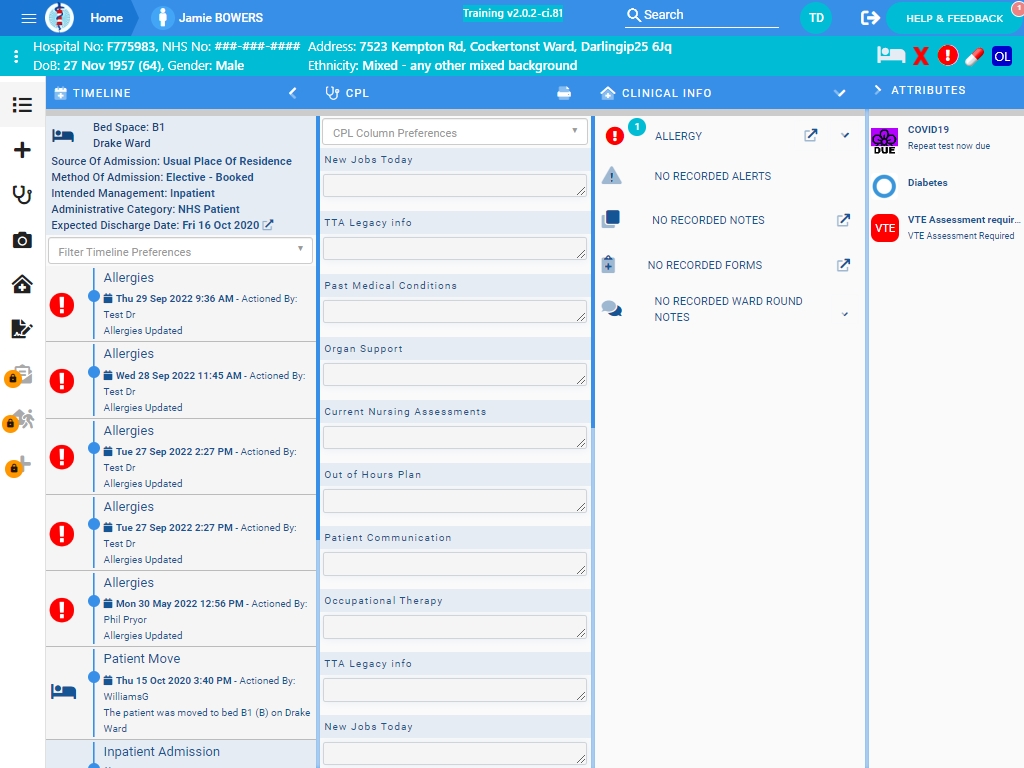Click the alerts warning triangle icon
Image resolution: width=1024 pixels, height=768 pixels.
[x=611, y=176]
